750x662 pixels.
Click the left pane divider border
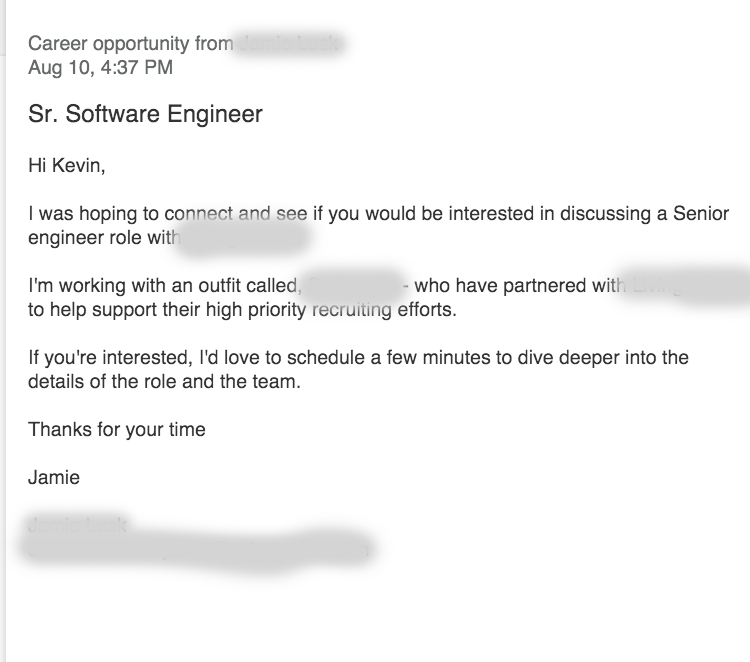(6, 331)
